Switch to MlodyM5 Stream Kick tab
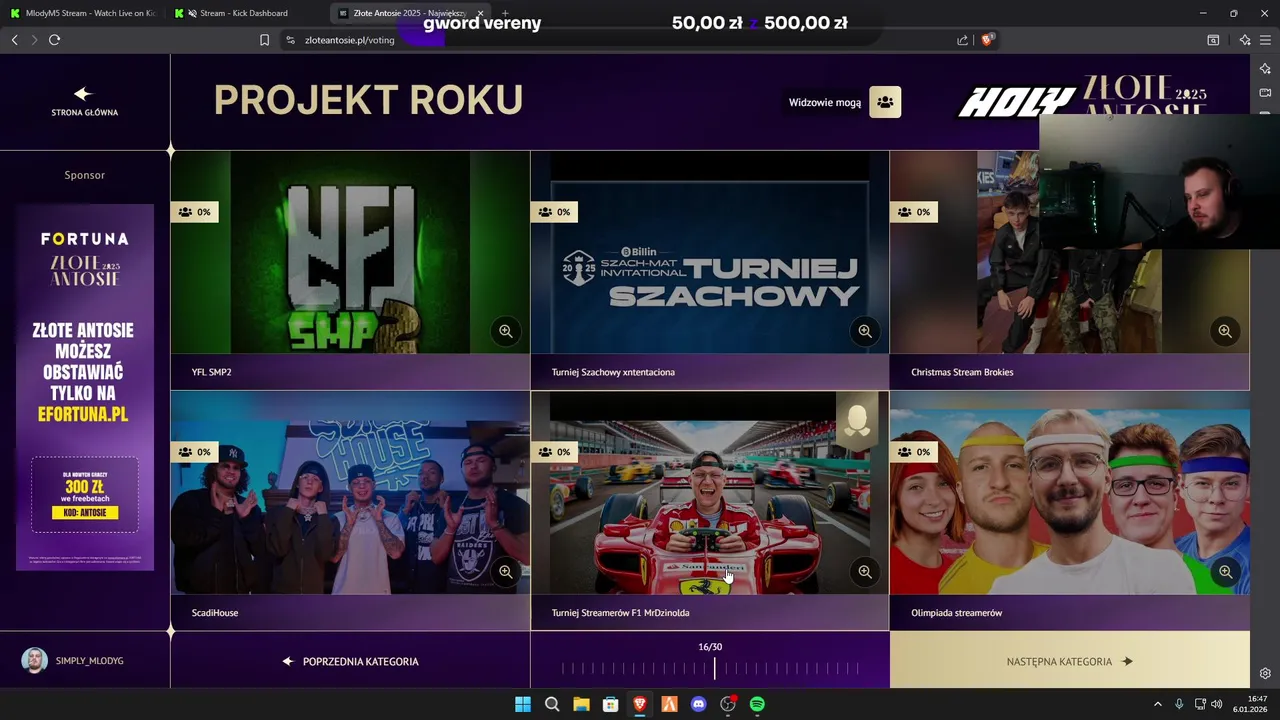 tap(82, 13)
